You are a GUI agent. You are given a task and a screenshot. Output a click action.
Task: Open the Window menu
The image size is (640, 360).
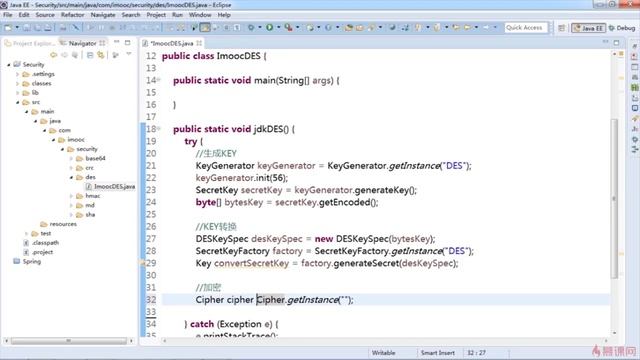coord(200,15)
